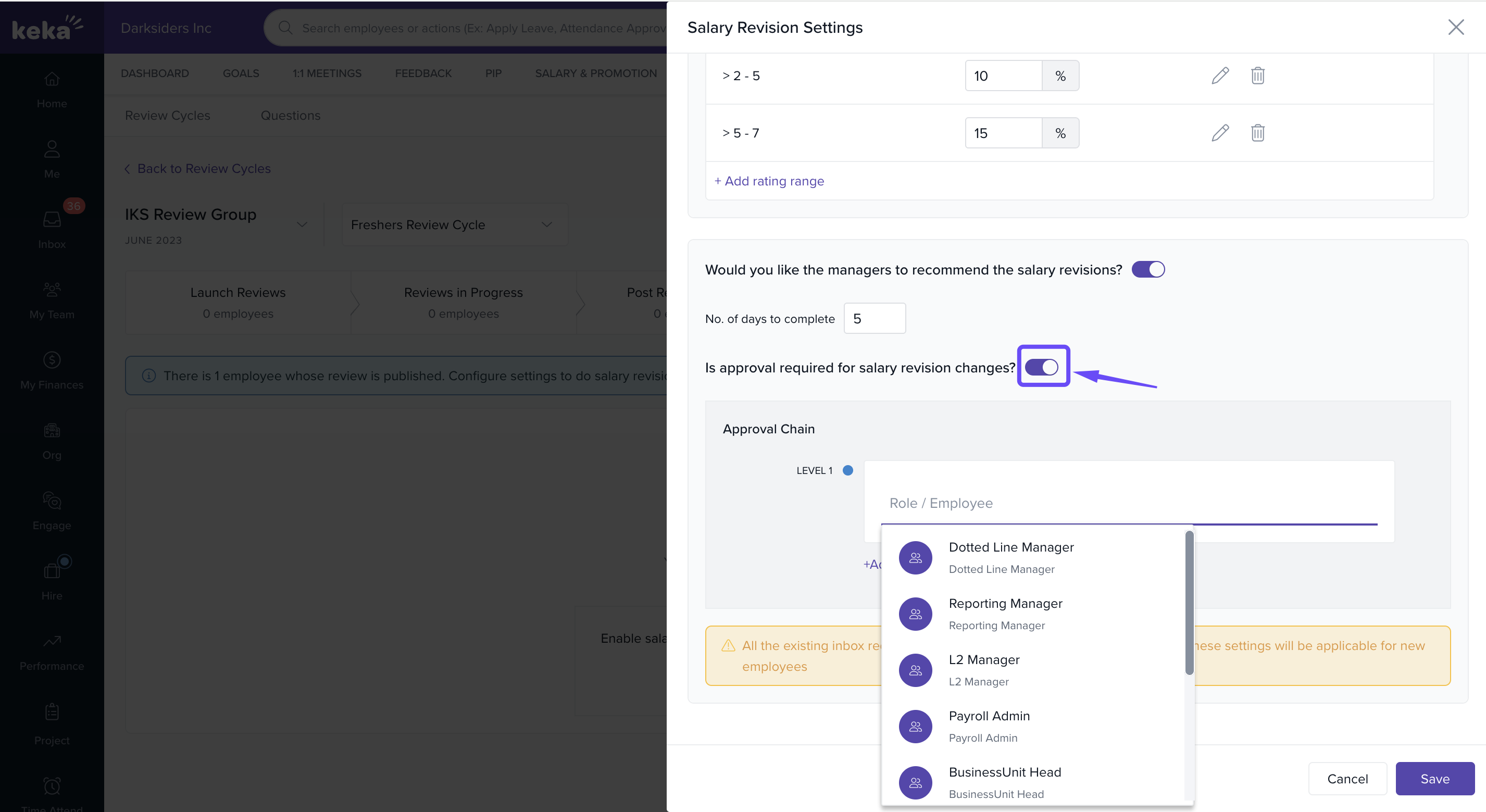Click the edit pencil for > 5 - 7 range
The height and width of the screenshot is (812, 1486).
click(x=1219, y=133)
